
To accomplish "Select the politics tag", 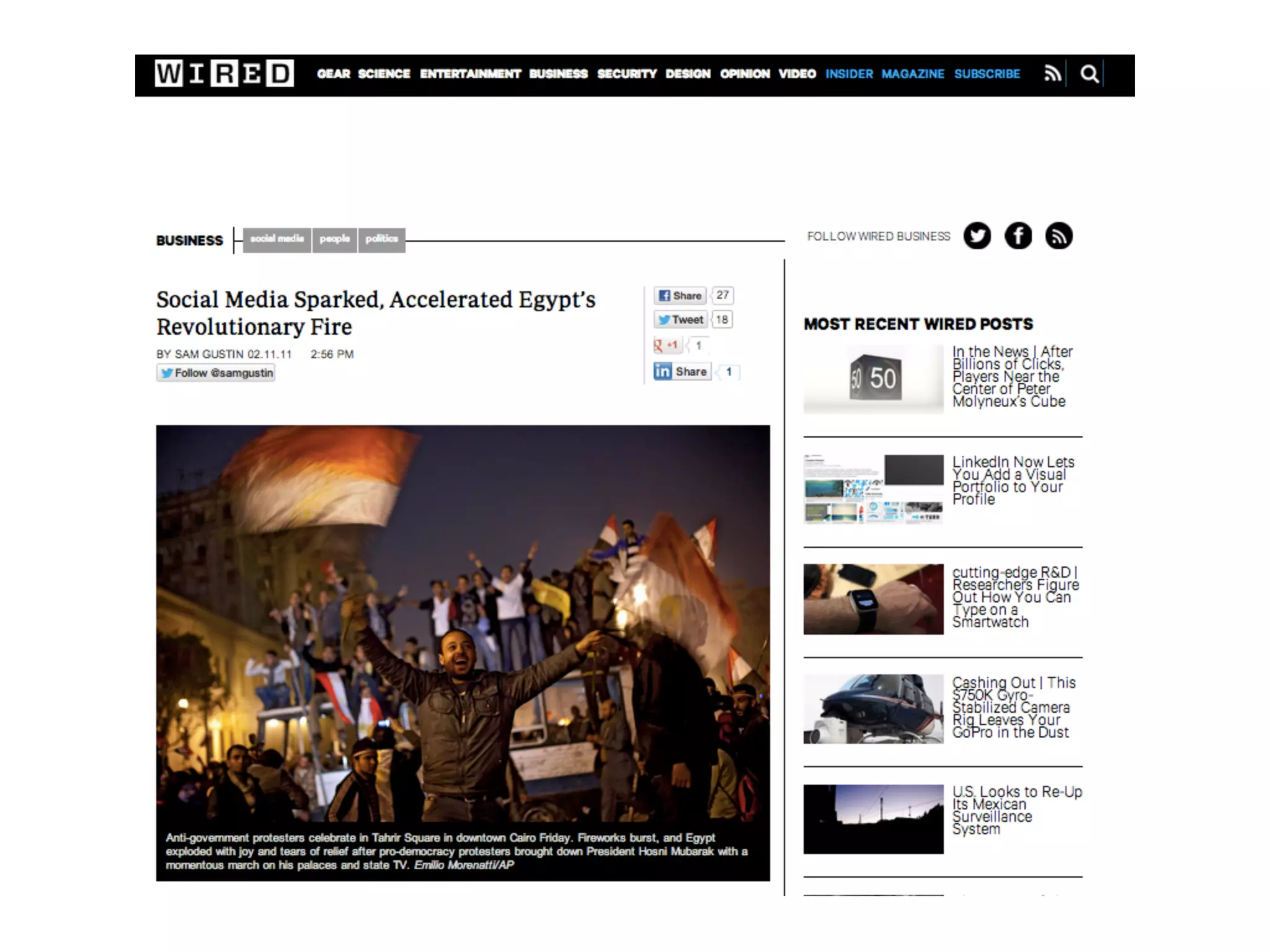I will tap(381, 239).
